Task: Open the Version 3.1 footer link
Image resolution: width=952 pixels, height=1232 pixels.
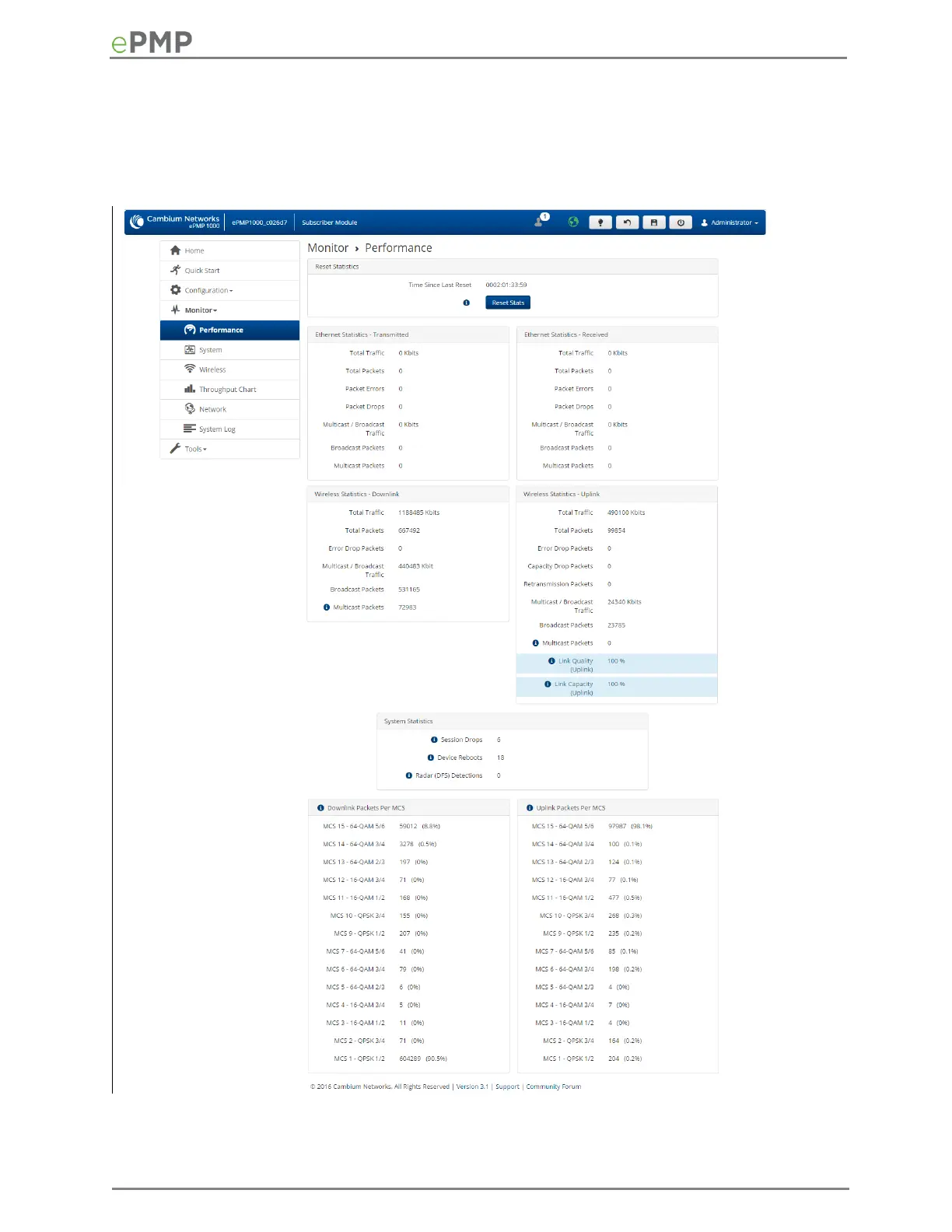Action: [472, 1087]
